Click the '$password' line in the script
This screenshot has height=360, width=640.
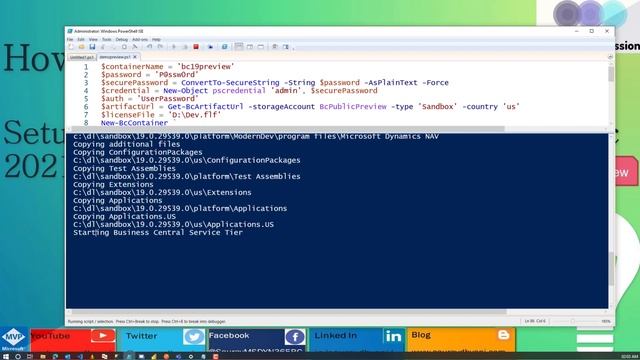pyautogui.click(x=150, y=75)
